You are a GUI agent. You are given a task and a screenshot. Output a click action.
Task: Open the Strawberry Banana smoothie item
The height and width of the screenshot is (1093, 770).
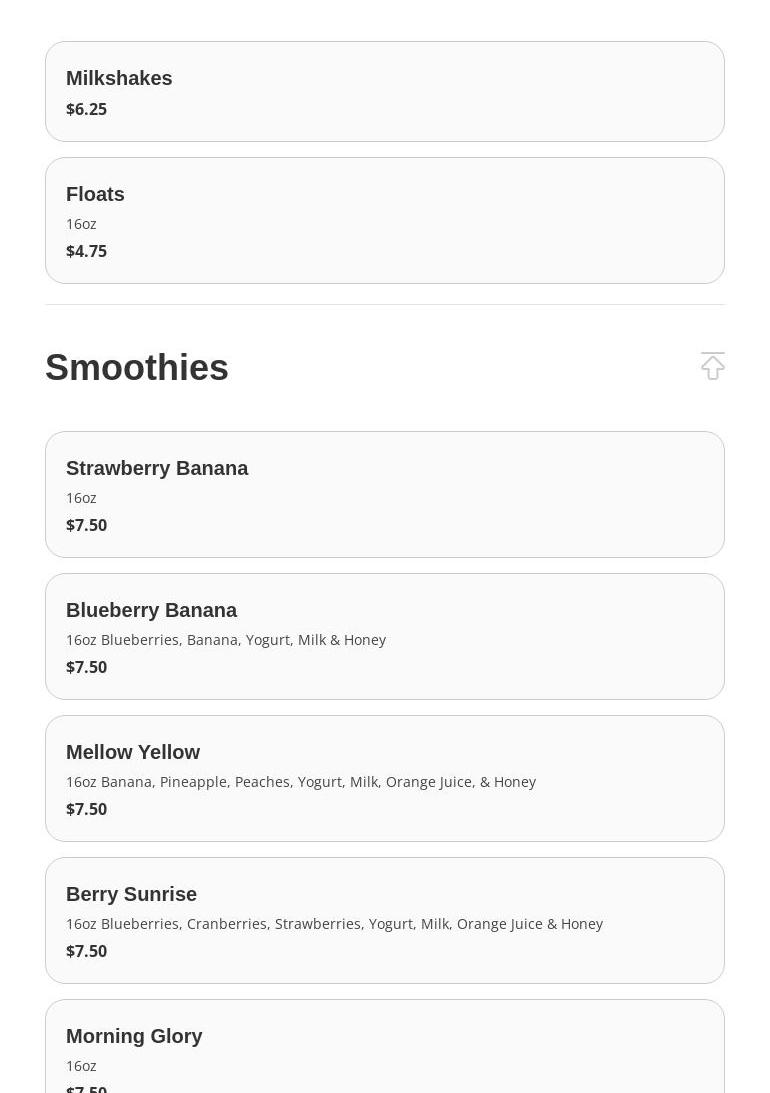pos(385,494)
